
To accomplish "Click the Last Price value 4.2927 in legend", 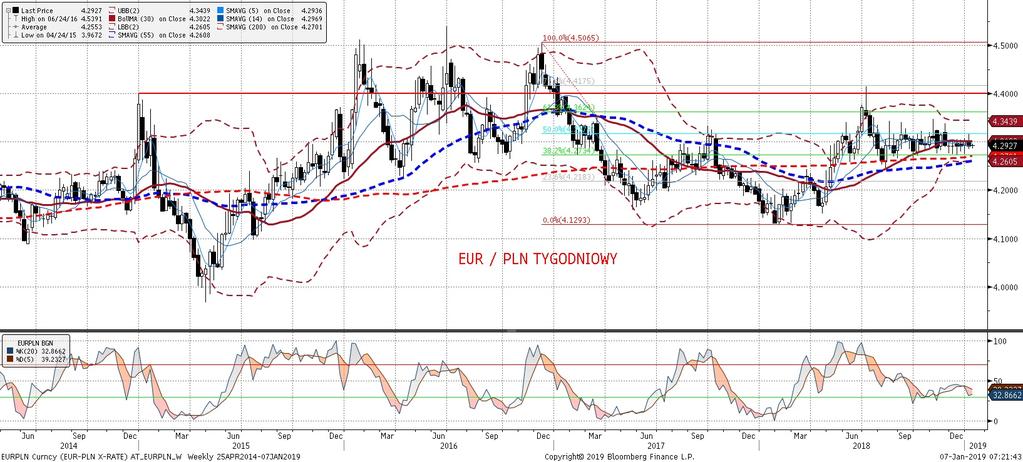I will pos(91,10).
